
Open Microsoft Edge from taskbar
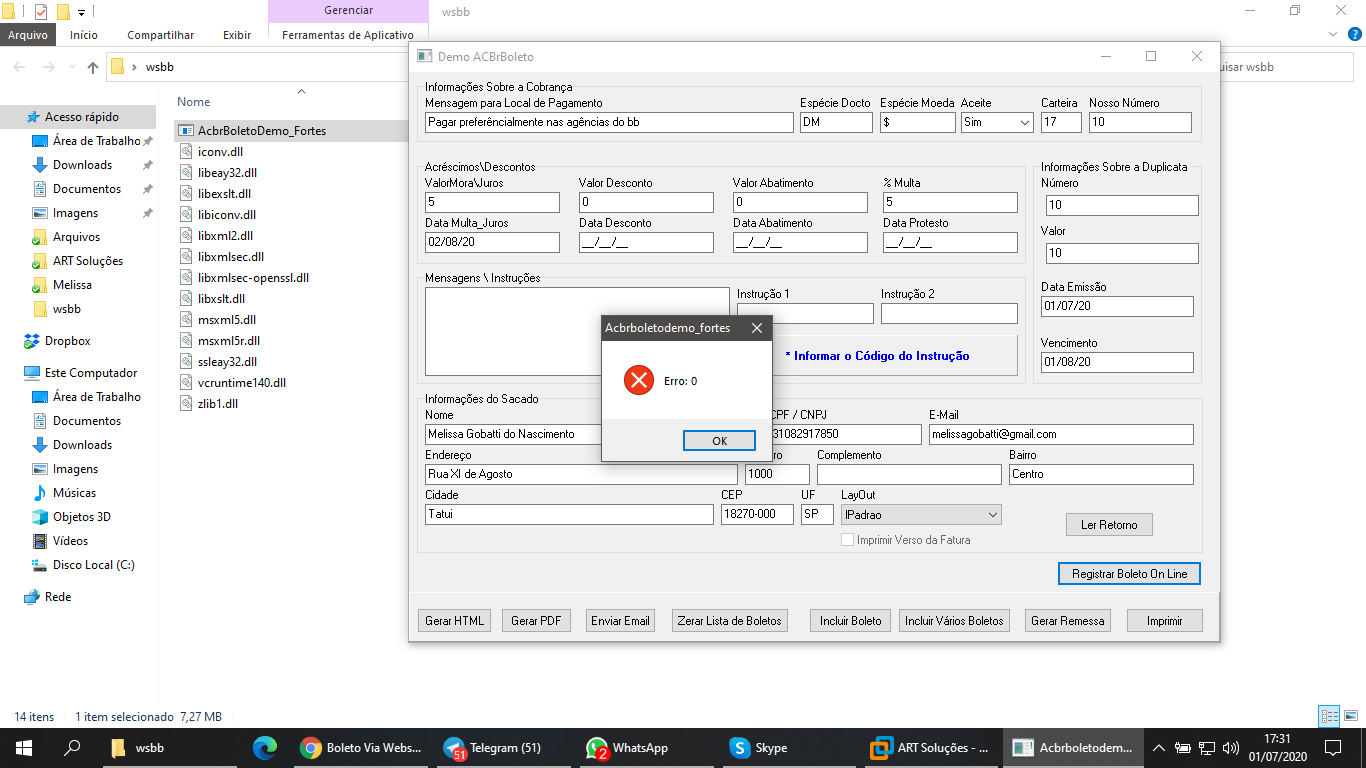coord(264,748)
